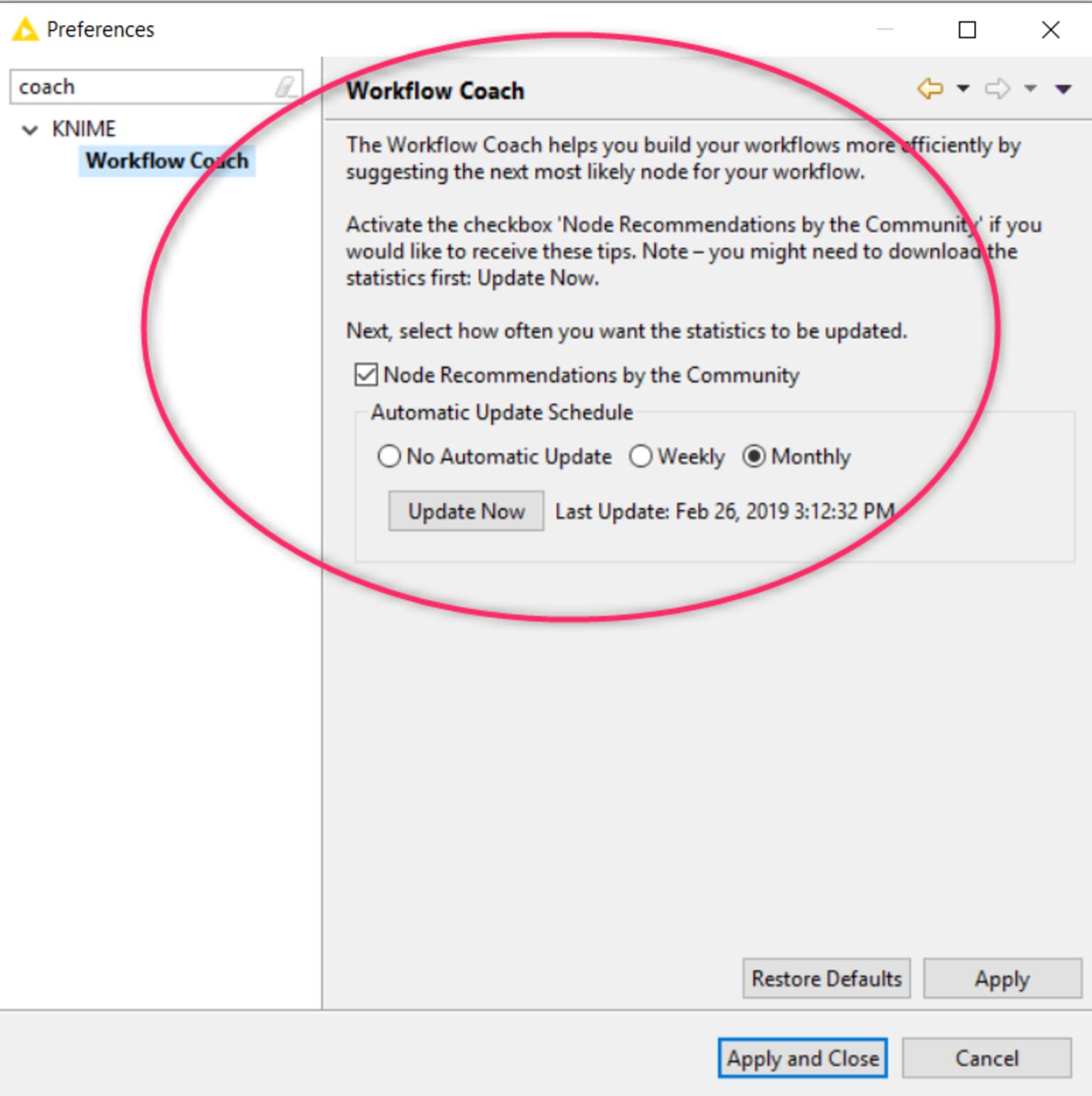The image size is (1092, 1096).
Task: Maximize the Preferences window
Action: [x=968, y=30]
